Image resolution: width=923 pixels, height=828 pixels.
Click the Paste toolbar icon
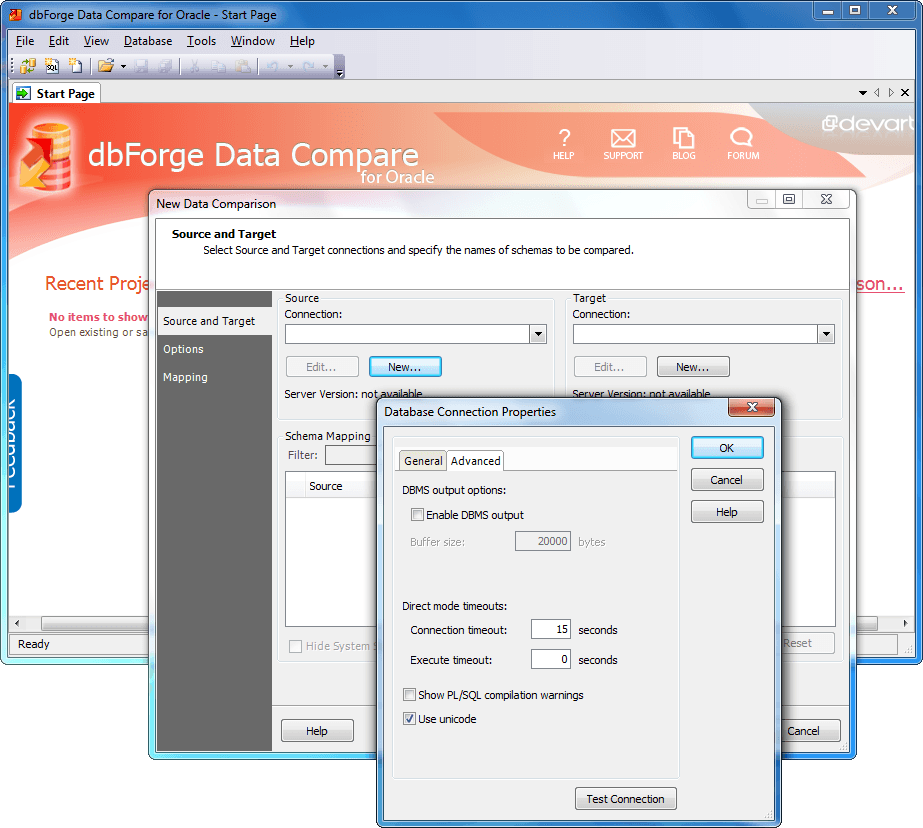click(243, 66)
